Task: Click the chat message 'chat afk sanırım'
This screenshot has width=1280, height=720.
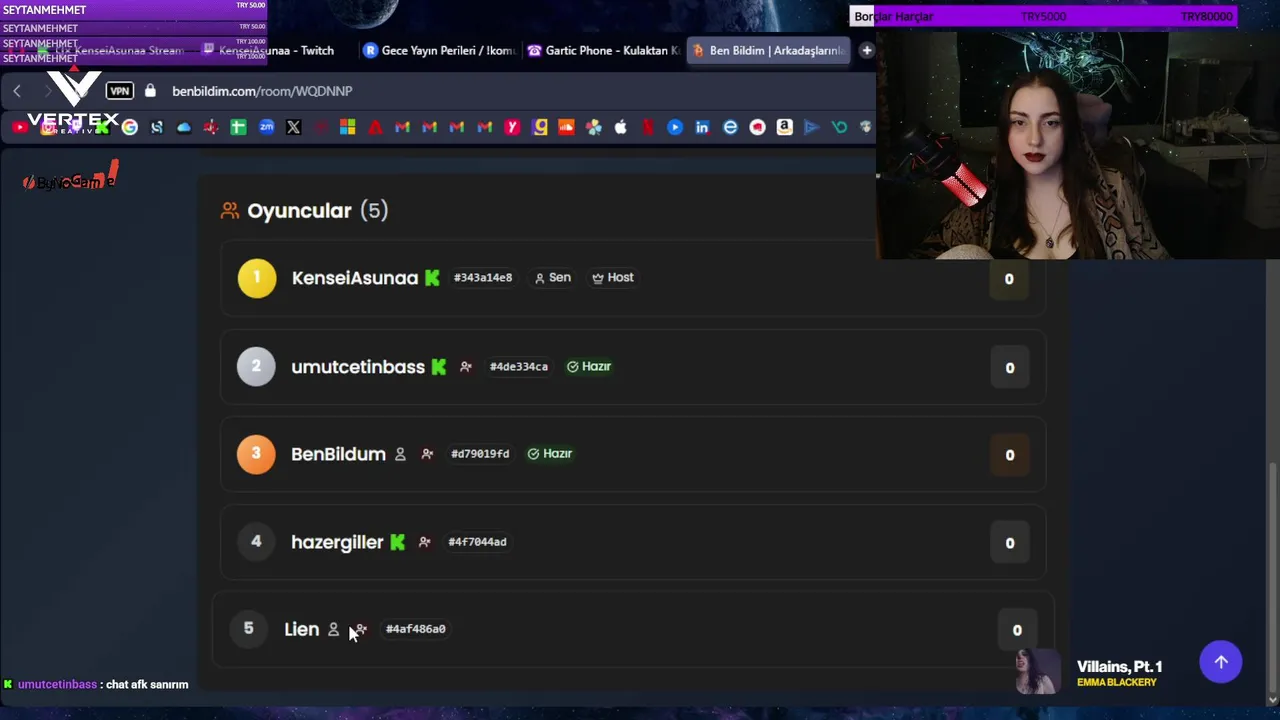Action: (147, 685)
